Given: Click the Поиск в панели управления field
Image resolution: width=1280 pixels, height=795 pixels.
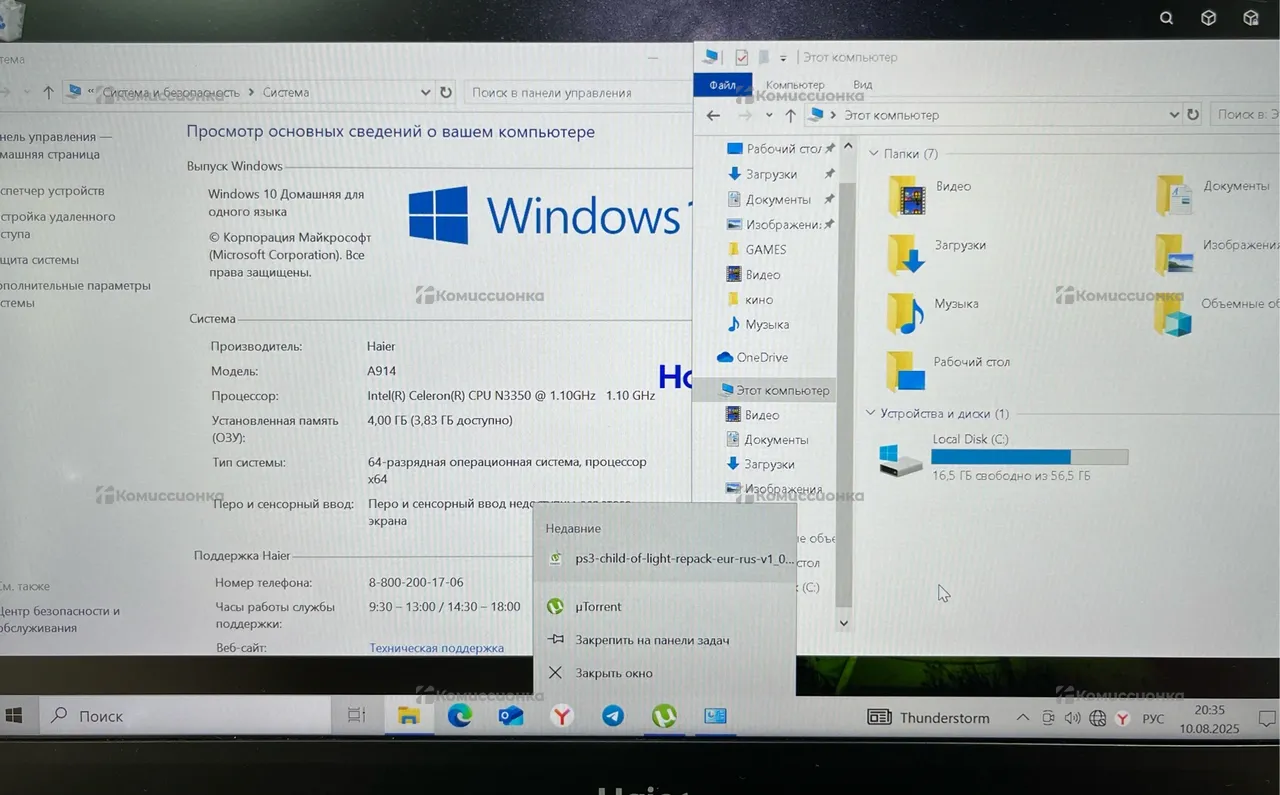Looking at the screenshot, I should 576,92.
